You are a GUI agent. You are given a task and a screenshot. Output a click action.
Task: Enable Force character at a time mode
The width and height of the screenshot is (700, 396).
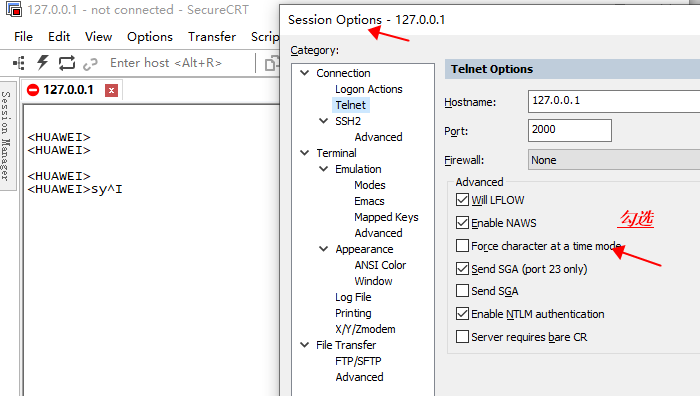coord(462,246)
